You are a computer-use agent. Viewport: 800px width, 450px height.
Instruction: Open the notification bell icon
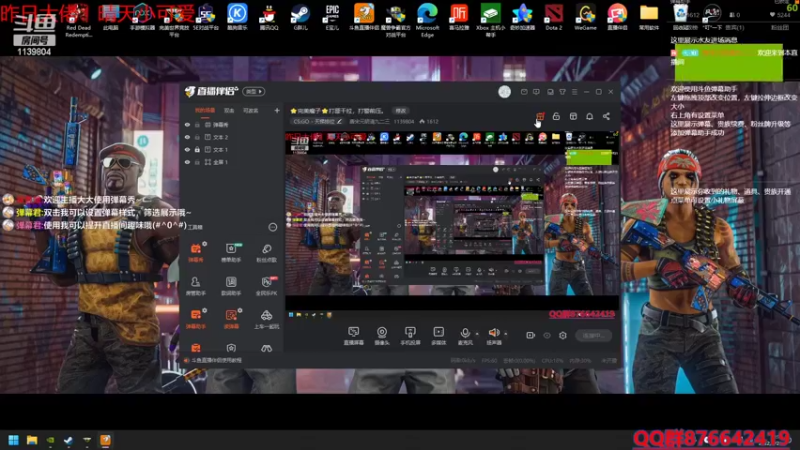[589, 116]
